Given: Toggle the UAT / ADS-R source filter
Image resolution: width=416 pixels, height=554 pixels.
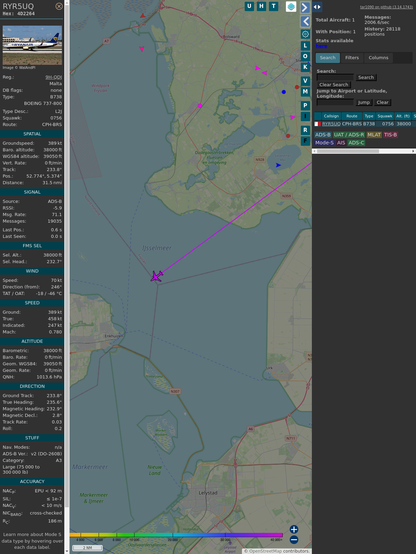Looking at the screenshot, I should click(349, 135).
